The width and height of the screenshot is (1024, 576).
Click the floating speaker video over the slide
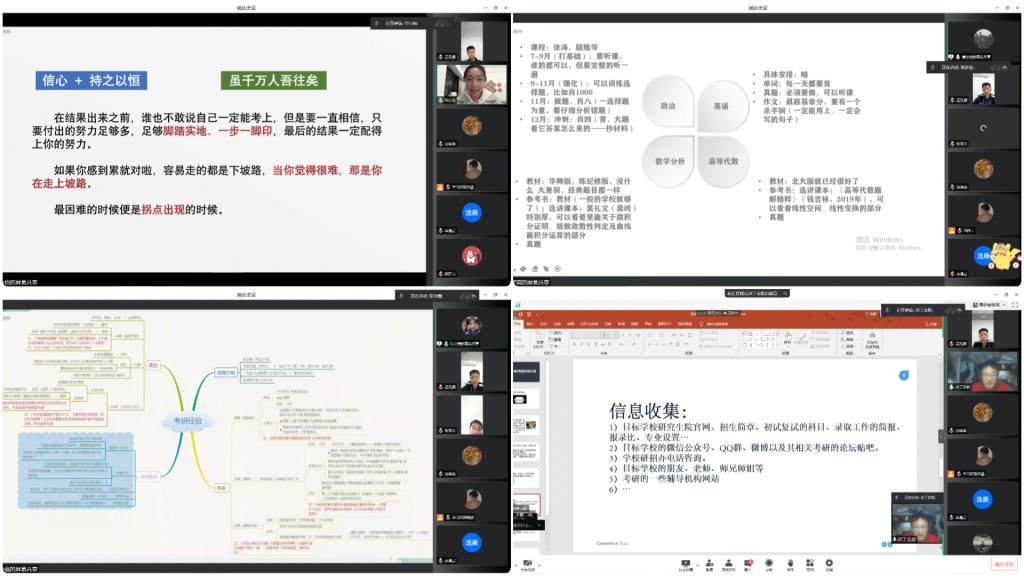(916, 520)
